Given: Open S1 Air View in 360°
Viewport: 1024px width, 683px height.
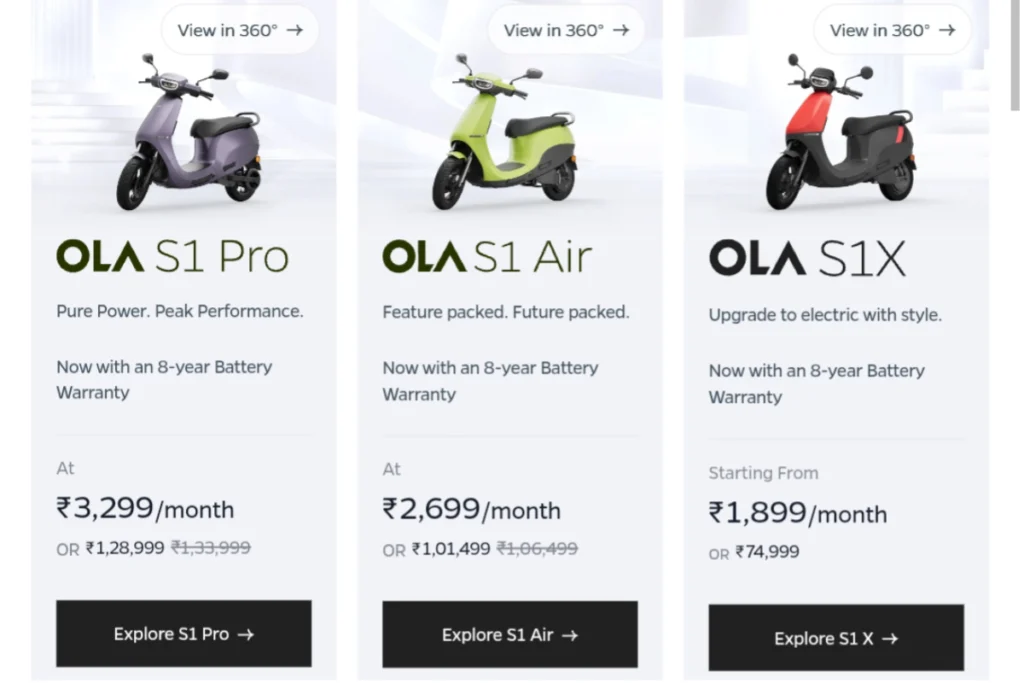Looking at the screenshot, I should click(566, 30).
